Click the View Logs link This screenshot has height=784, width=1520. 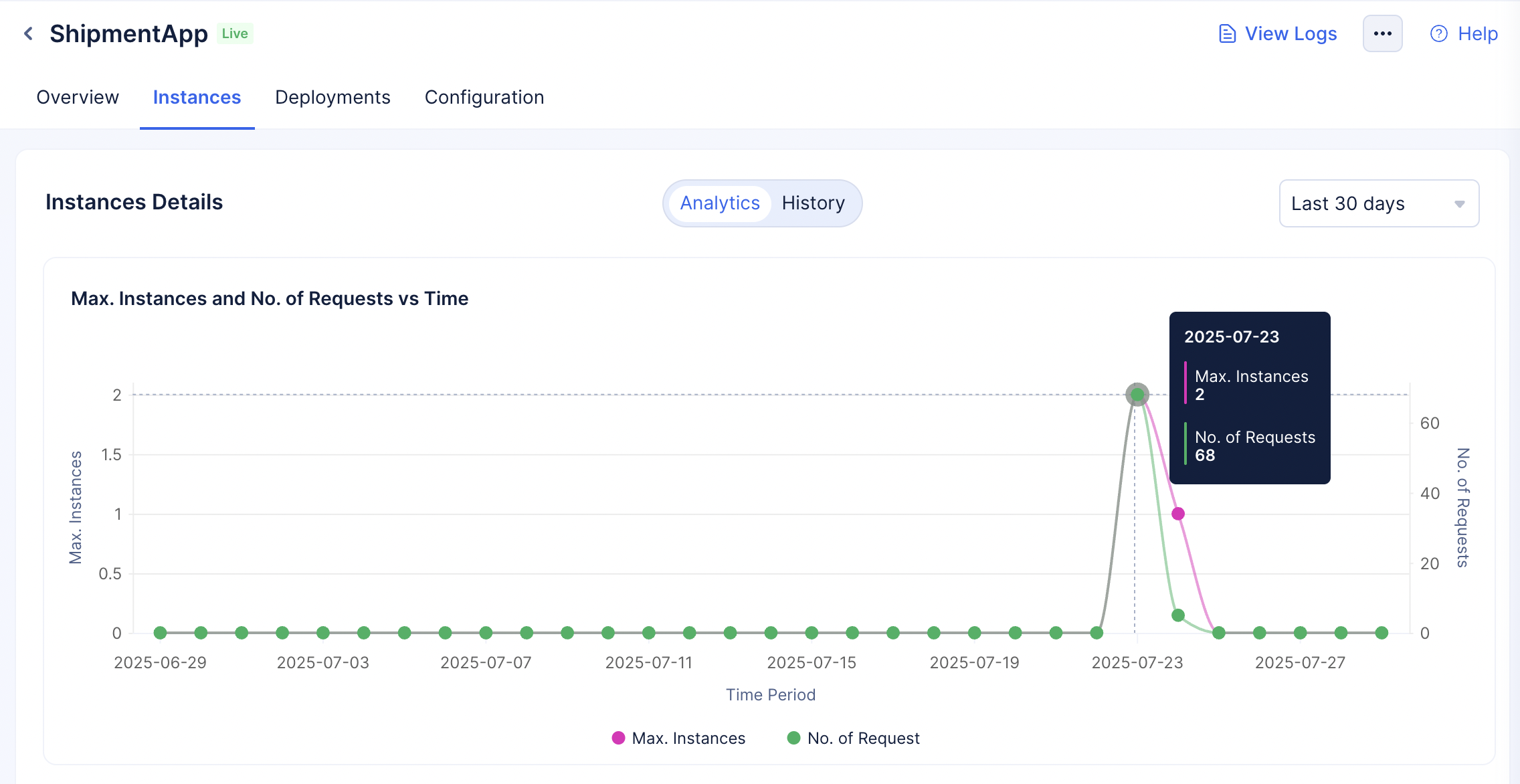tap(1291, 33)
